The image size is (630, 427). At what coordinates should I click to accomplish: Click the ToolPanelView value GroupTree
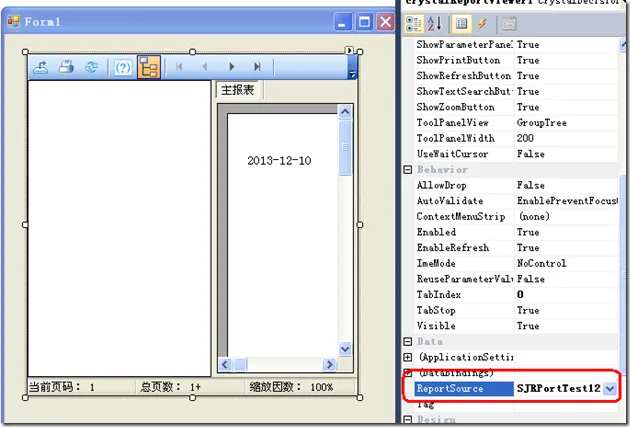[x=542, y=123]
